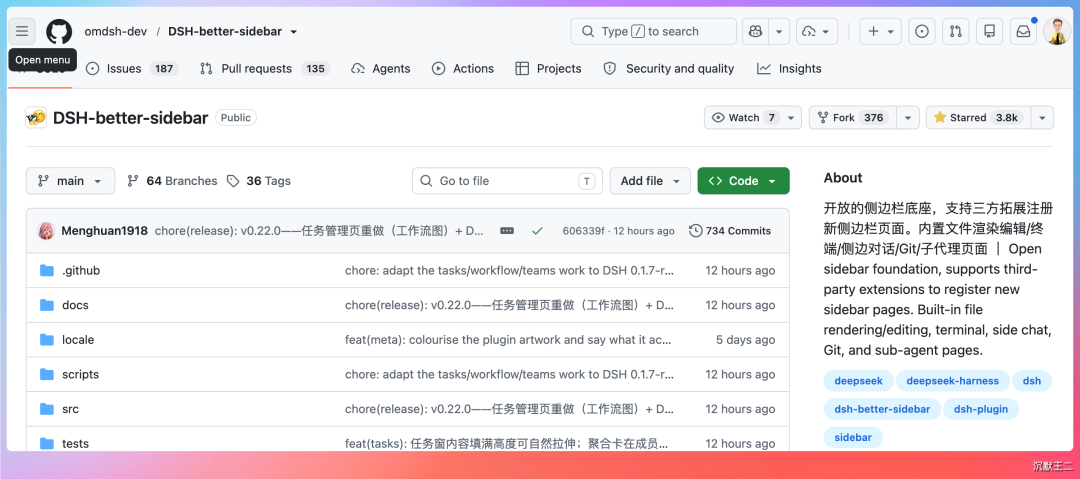Viewport: 1080px width, 479px height.
Task: Toggle the Starred button
Action: 978,118
